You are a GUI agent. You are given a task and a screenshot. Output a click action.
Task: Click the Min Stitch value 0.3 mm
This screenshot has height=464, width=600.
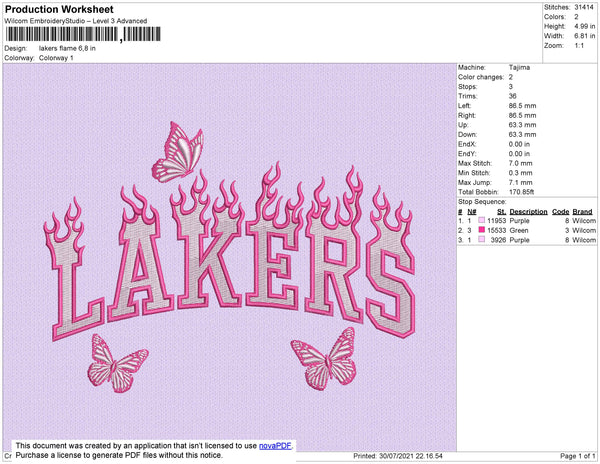point(520,173)
